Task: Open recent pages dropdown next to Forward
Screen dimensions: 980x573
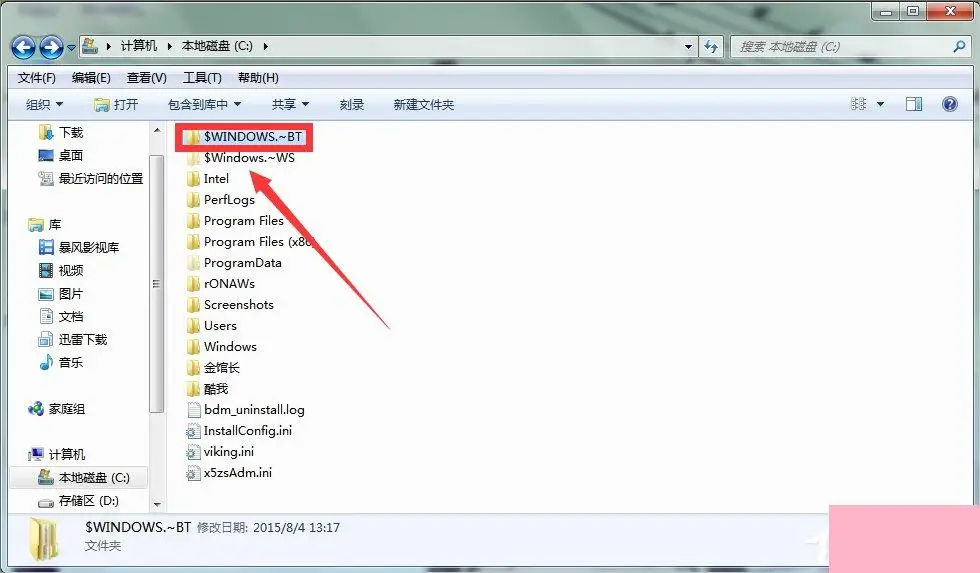Action: coord(71,47)
